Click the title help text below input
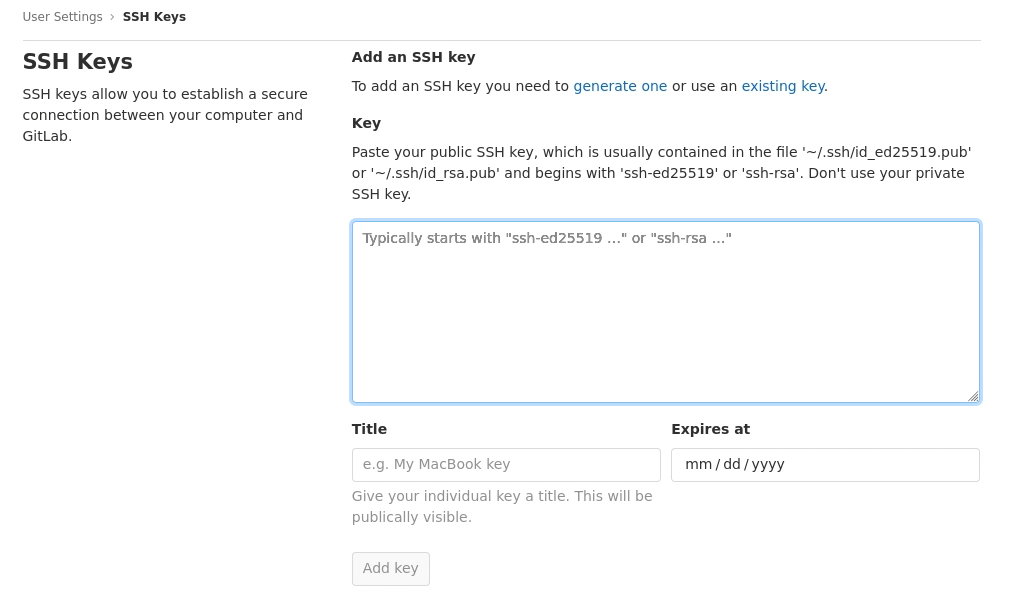 point(502,507)
